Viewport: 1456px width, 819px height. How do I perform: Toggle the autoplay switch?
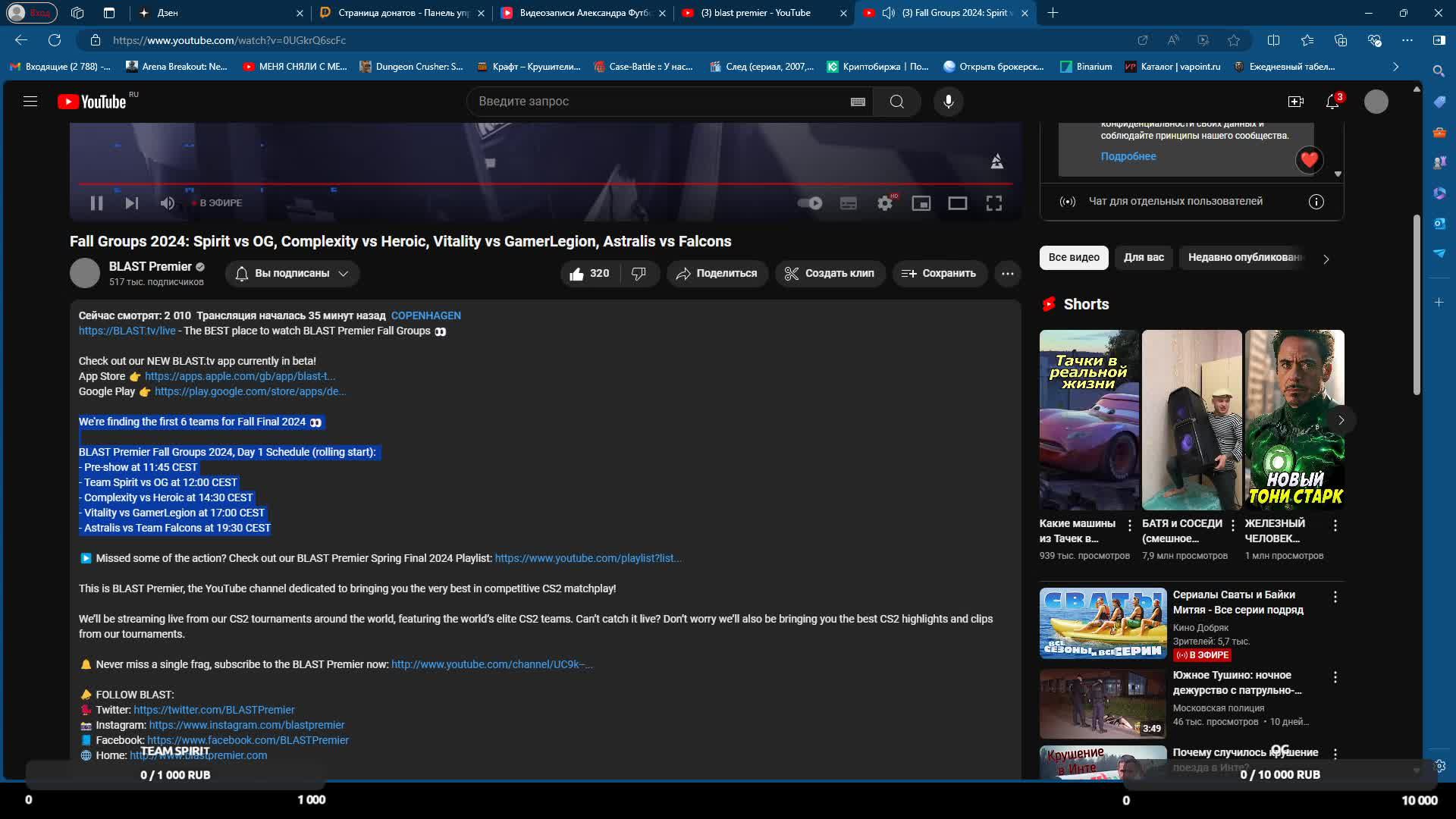810,203
